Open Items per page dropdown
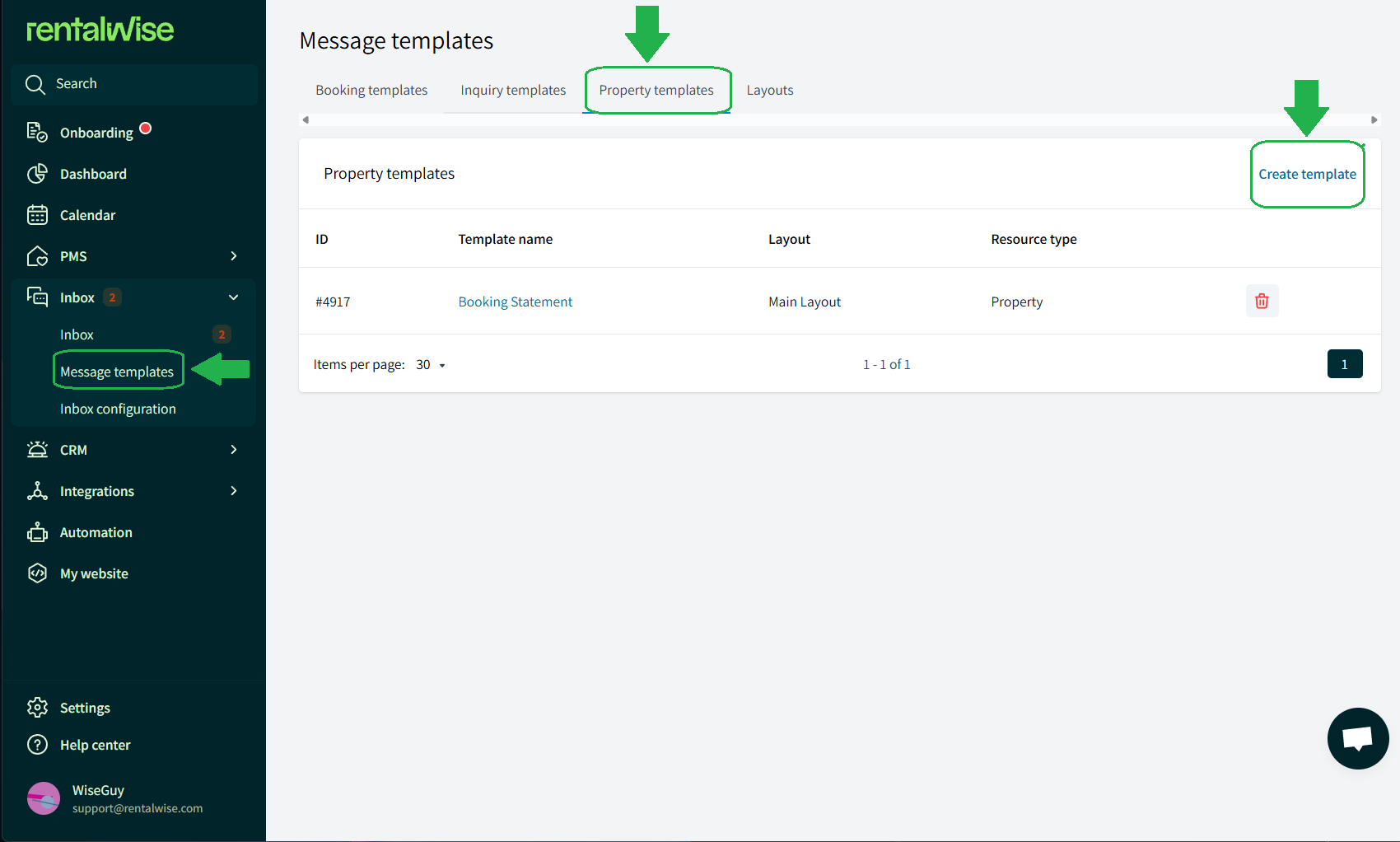Screen dimensions: 1400x842 [431, 365]
